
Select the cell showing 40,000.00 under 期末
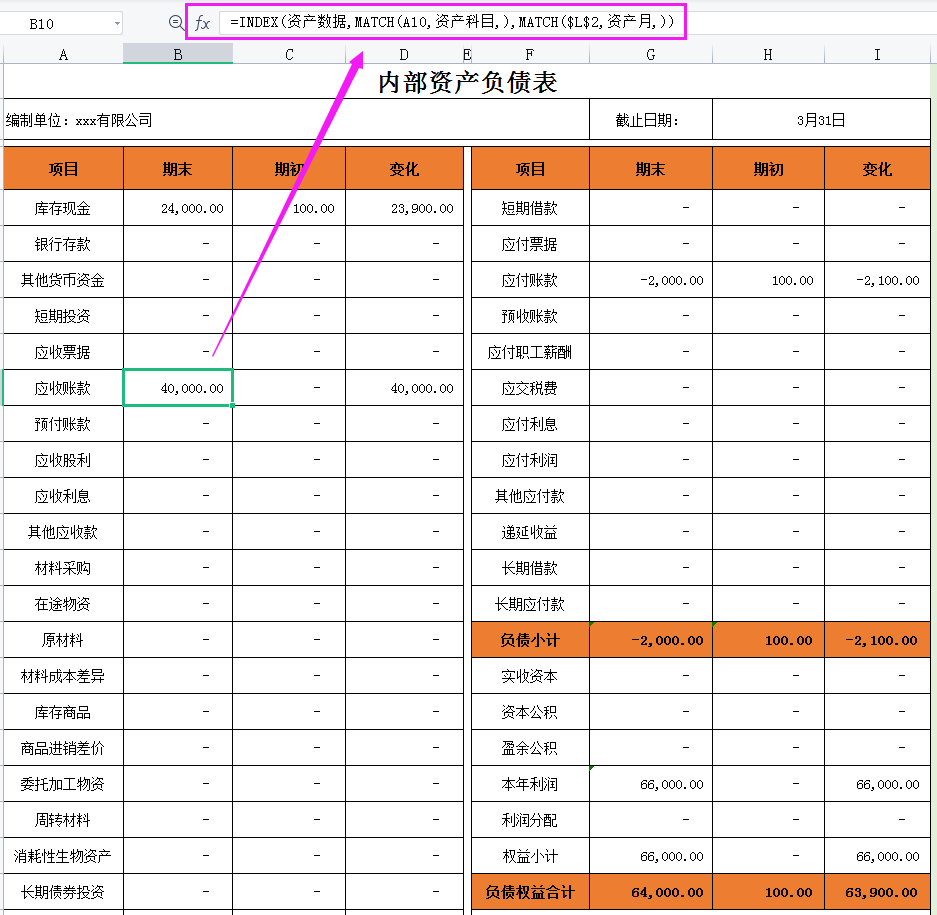pos(177,388)
